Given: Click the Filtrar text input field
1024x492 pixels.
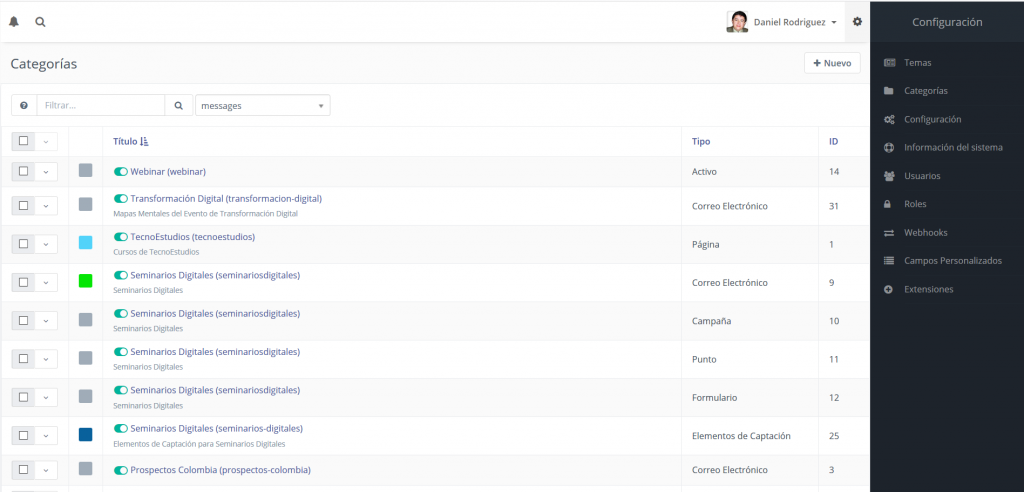Looking at the screenshot, I should pyautogui.click(x=100, y=105).
